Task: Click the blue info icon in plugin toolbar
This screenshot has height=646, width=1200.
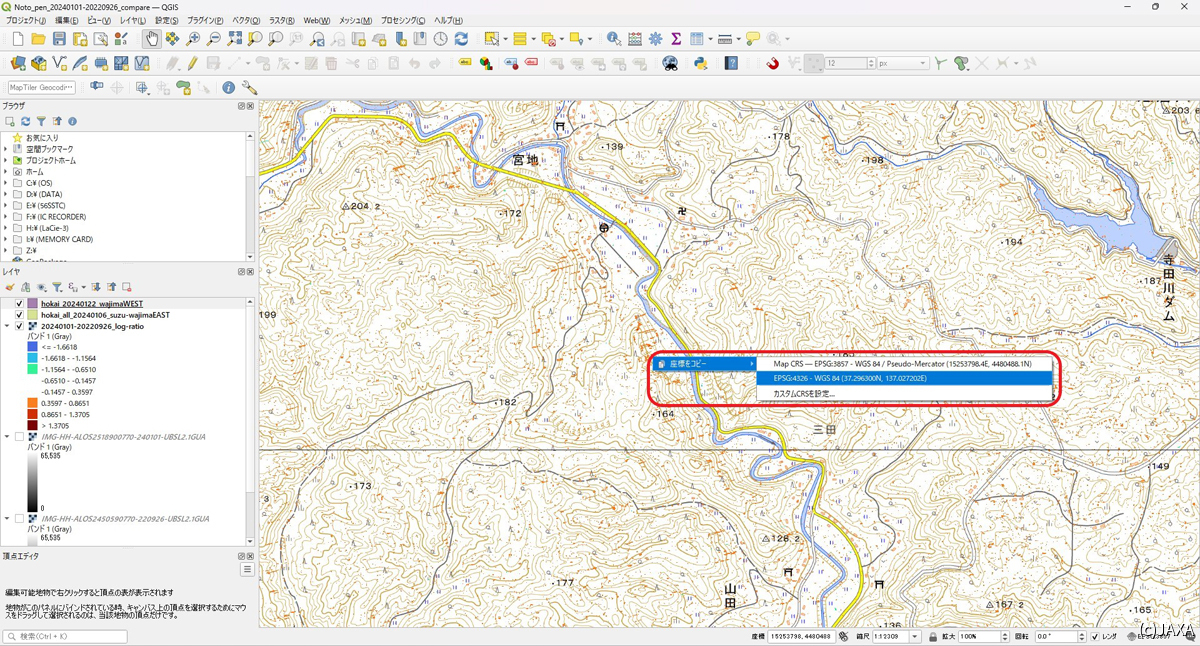Action: 229,88
